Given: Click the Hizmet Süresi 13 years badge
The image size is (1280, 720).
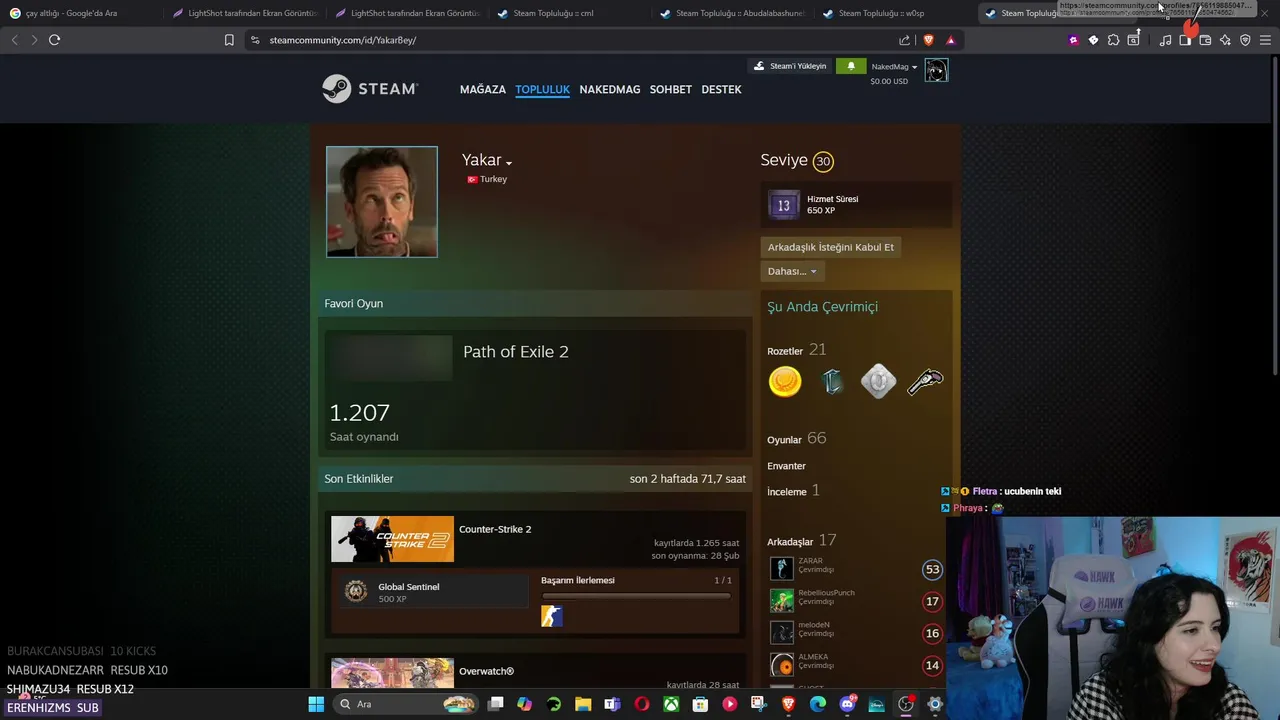Looking at the screenshot, I should pyautogui.click(x=784, y=205).
